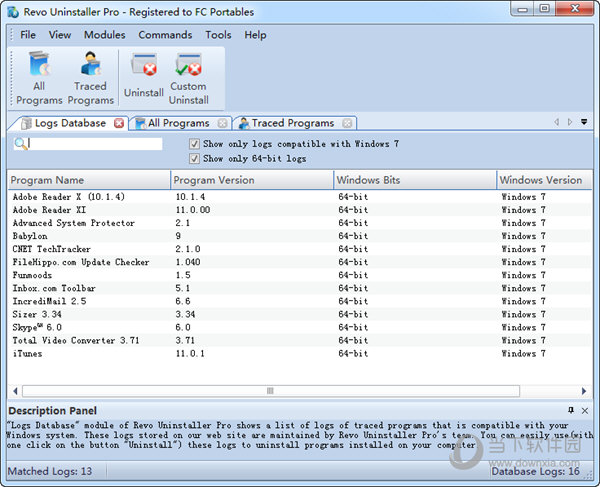
Task: Open the Help menu
Action: coord(255,35)
